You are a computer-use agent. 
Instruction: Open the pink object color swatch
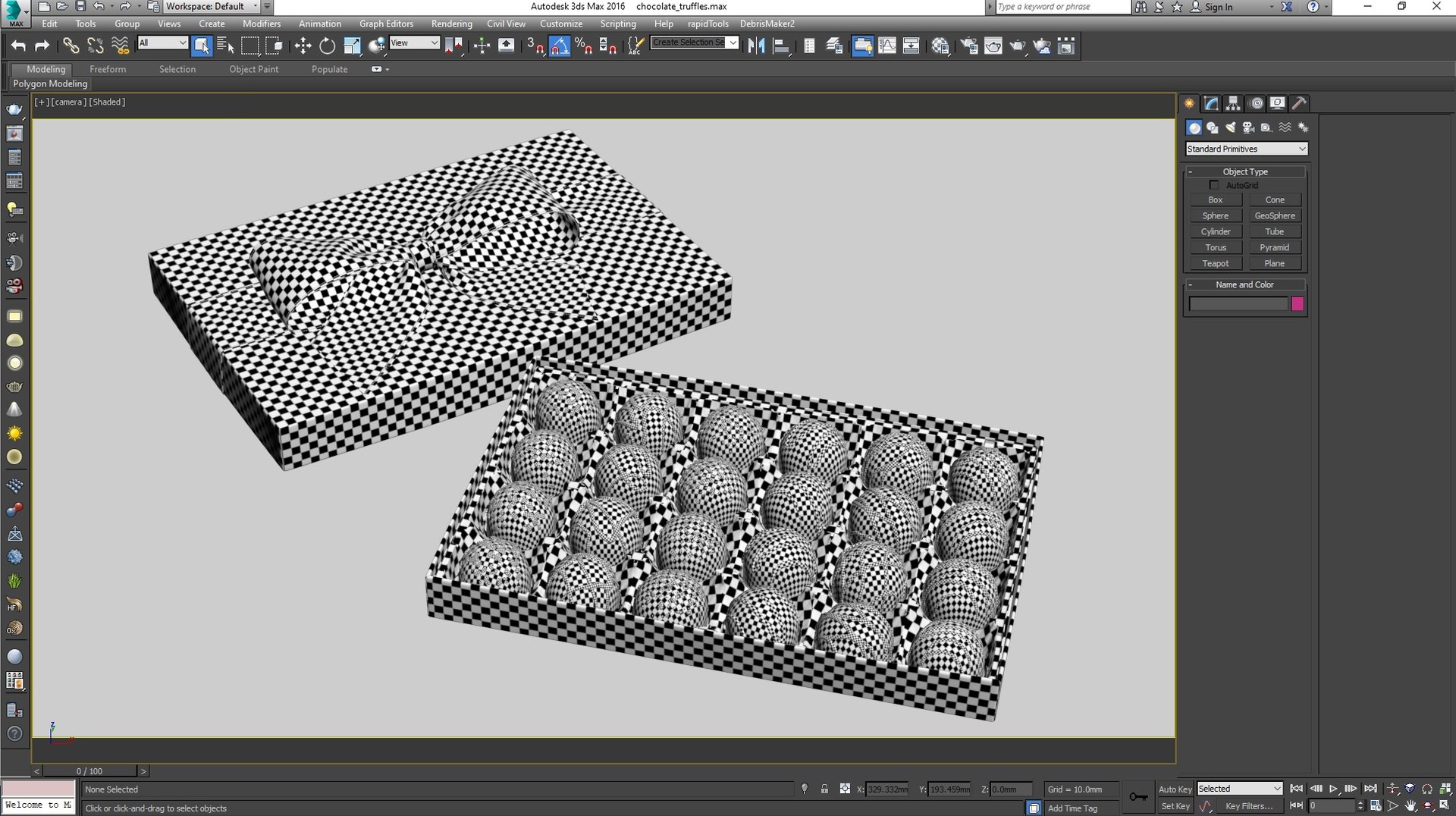click(1298, 304)
